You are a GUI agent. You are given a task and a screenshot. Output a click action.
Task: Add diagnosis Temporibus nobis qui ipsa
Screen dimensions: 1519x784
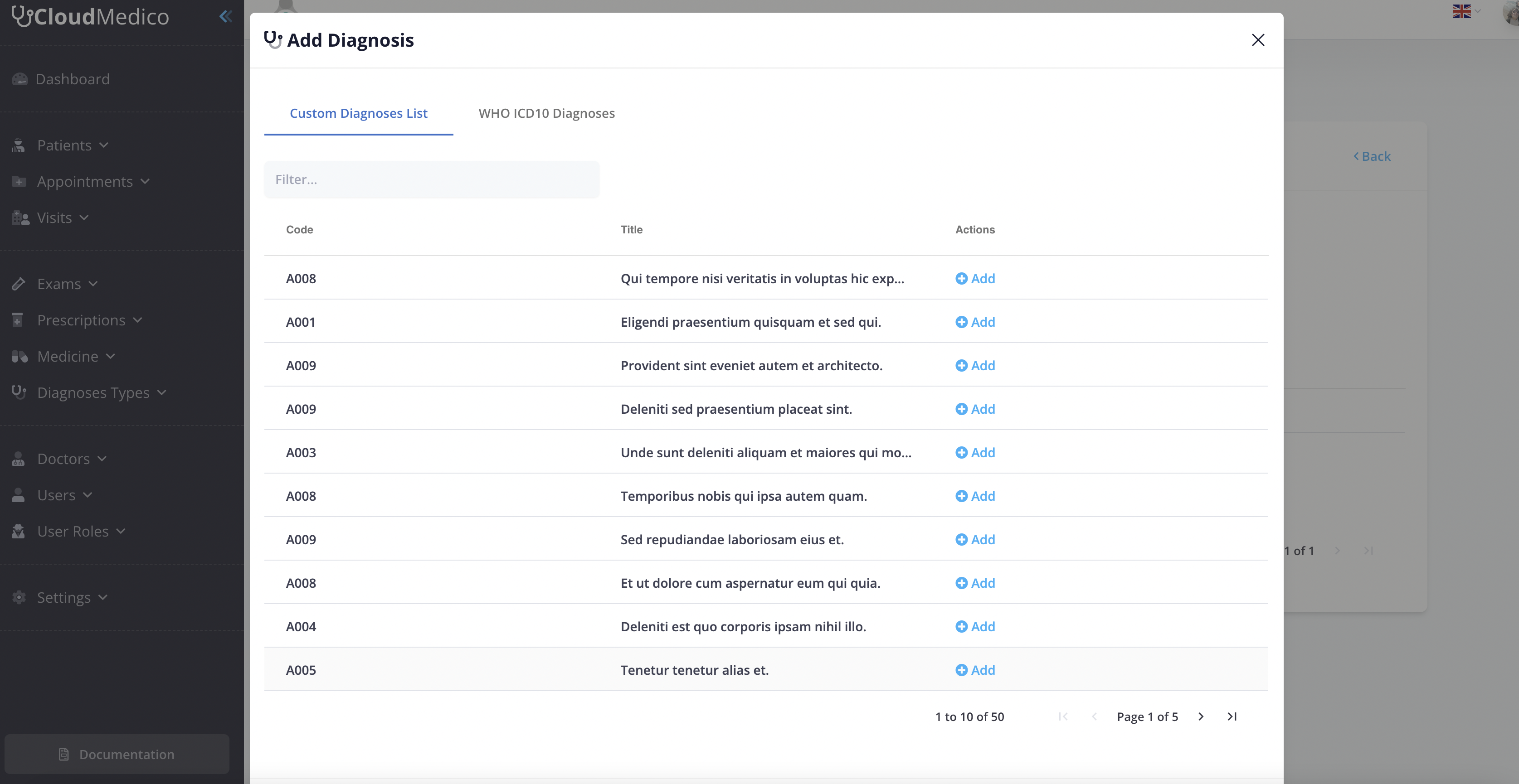tap(975, 496)
